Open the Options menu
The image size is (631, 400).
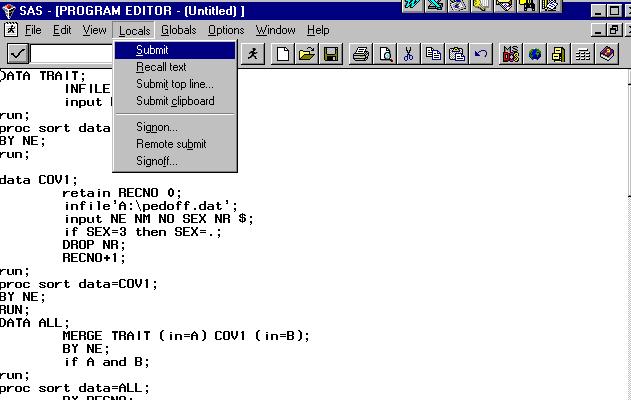[226, 30]
